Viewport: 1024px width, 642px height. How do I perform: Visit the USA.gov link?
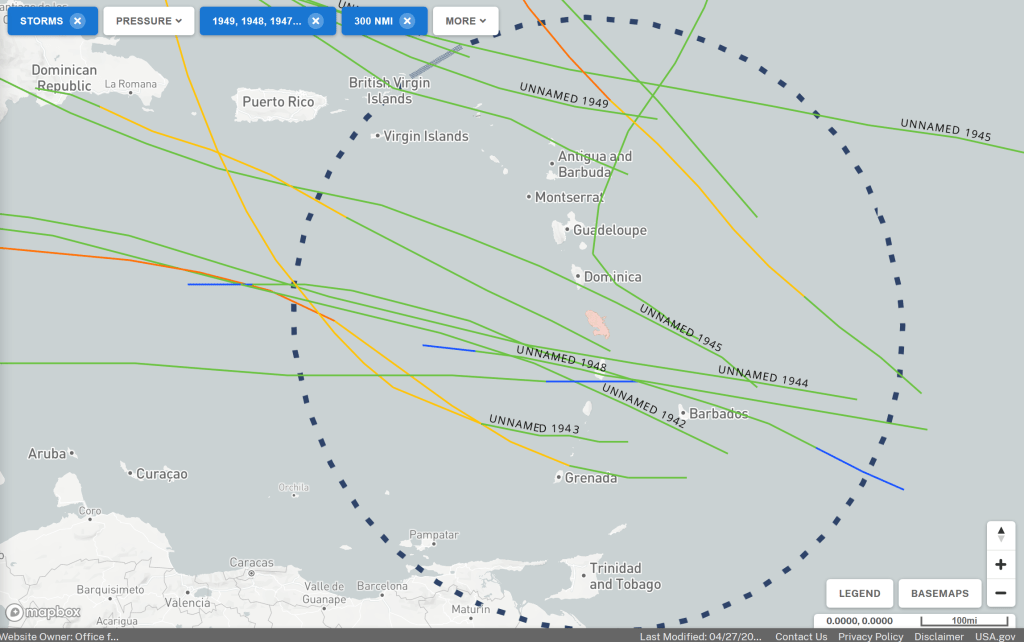(998, 636)
